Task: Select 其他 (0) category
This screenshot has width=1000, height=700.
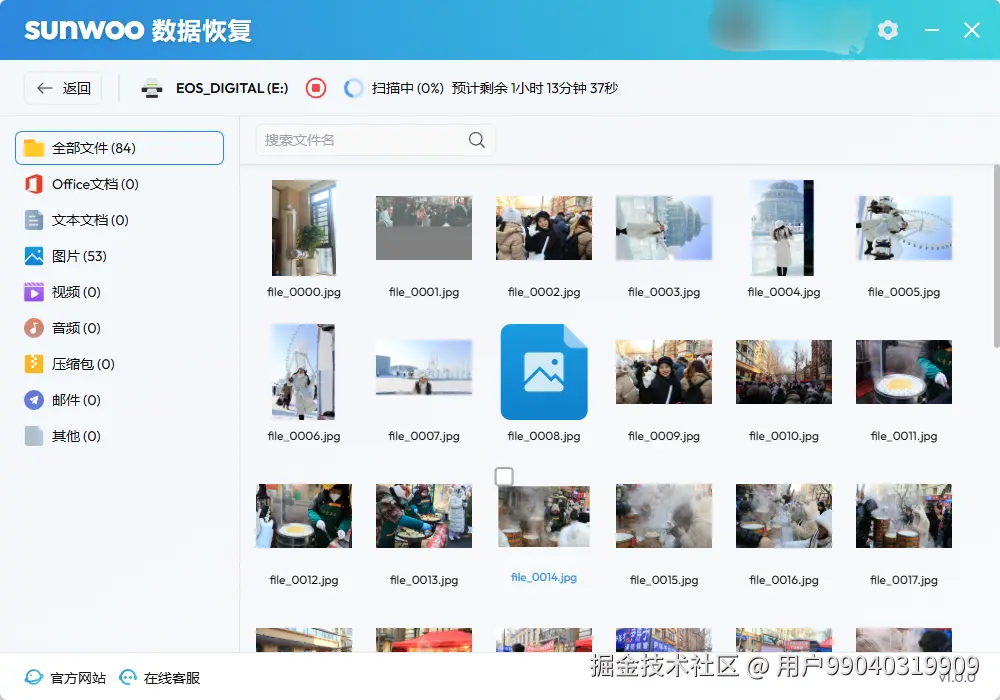Action: (119, 436)
